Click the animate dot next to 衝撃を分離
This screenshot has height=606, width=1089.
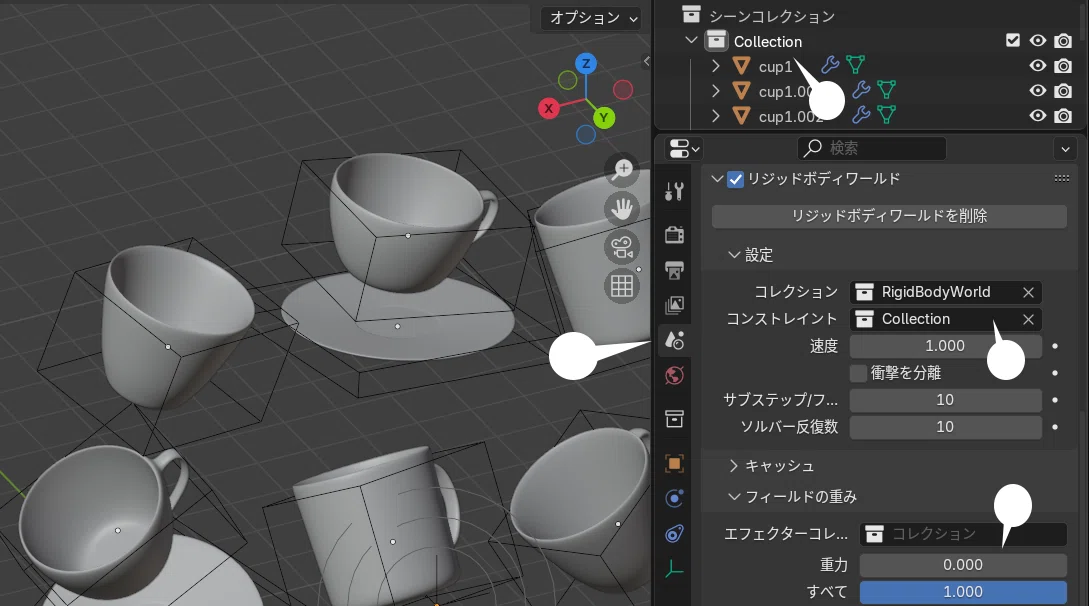(x=1055, y=373)
